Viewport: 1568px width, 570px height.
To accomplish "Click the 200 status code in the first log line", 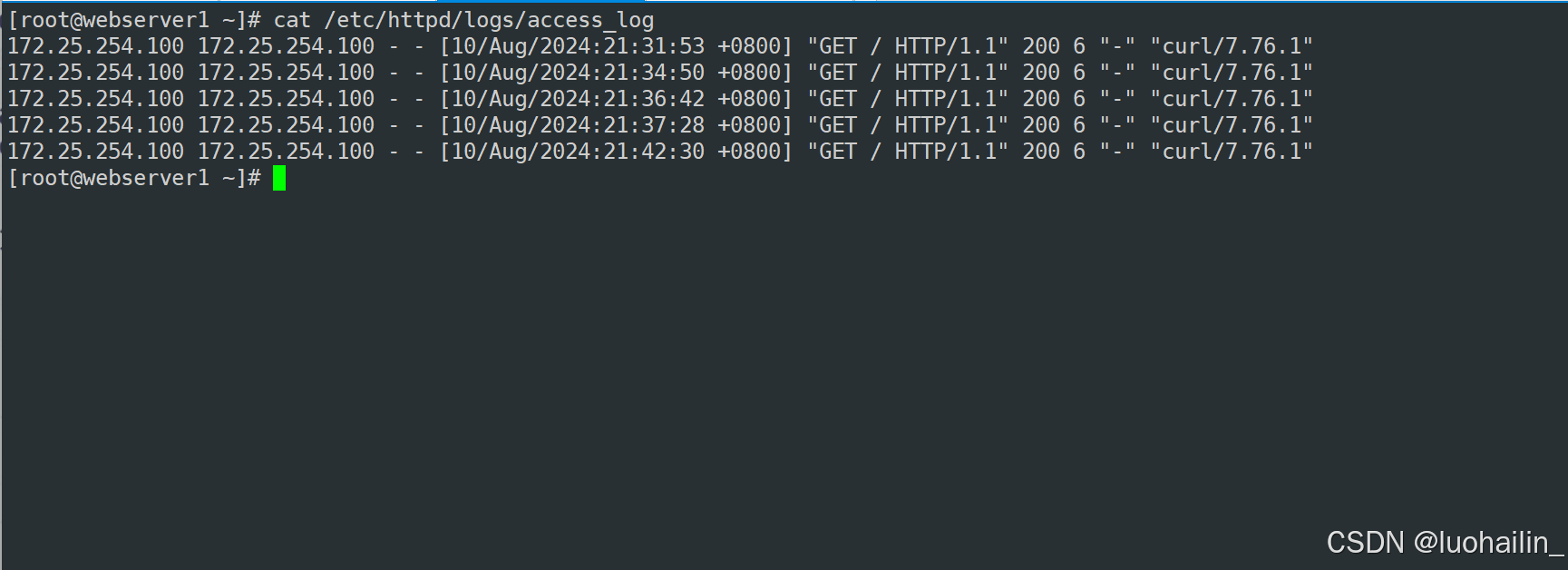I will [1041, 46].
